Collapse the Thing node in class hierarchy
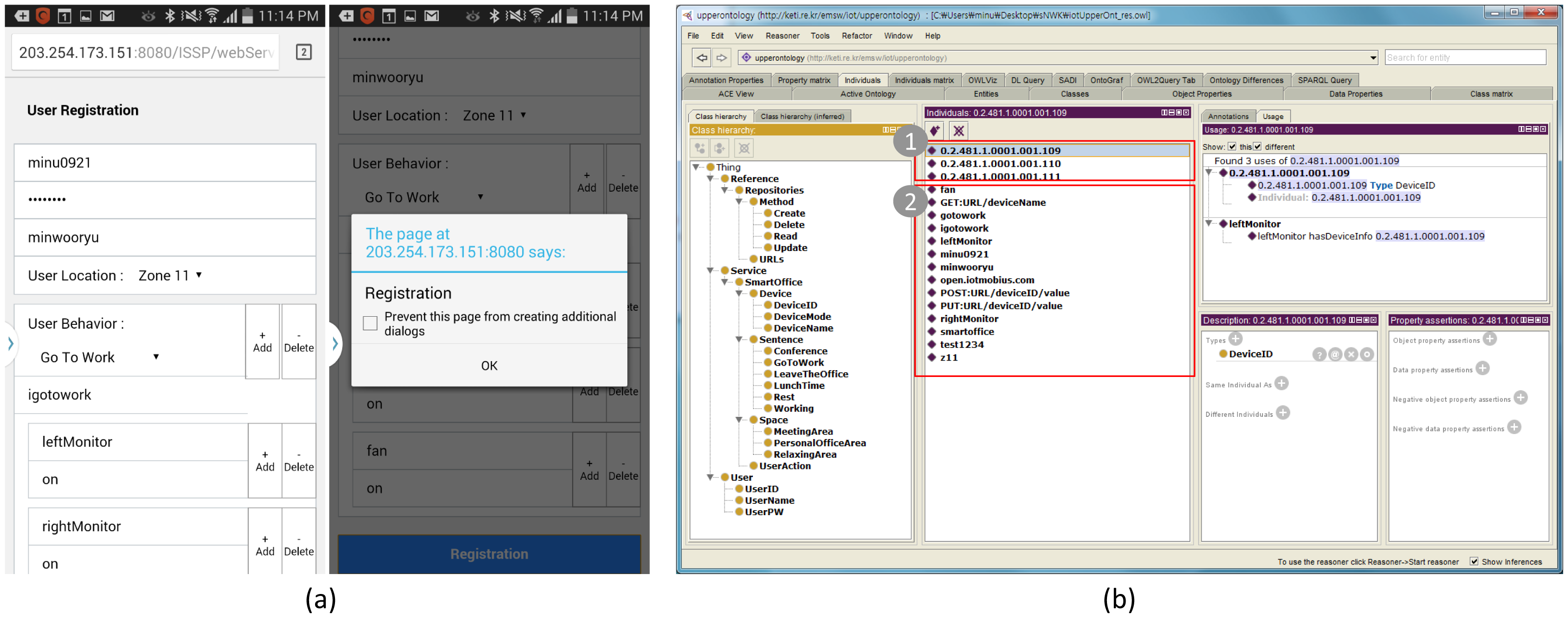Viewport: 1568px width, 618px height. point(696,167)
